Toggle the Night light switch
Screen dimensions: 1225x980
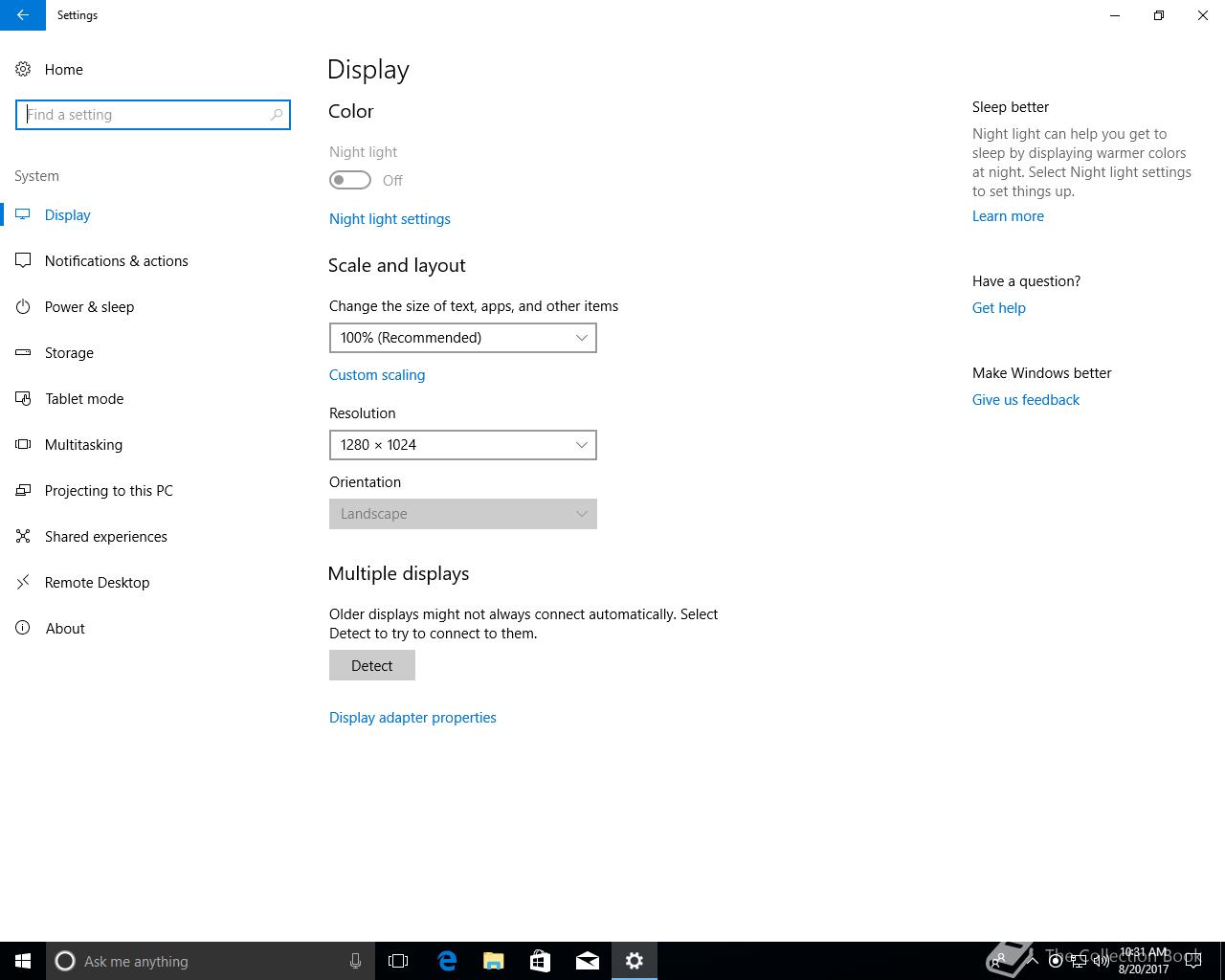[350, 181]
